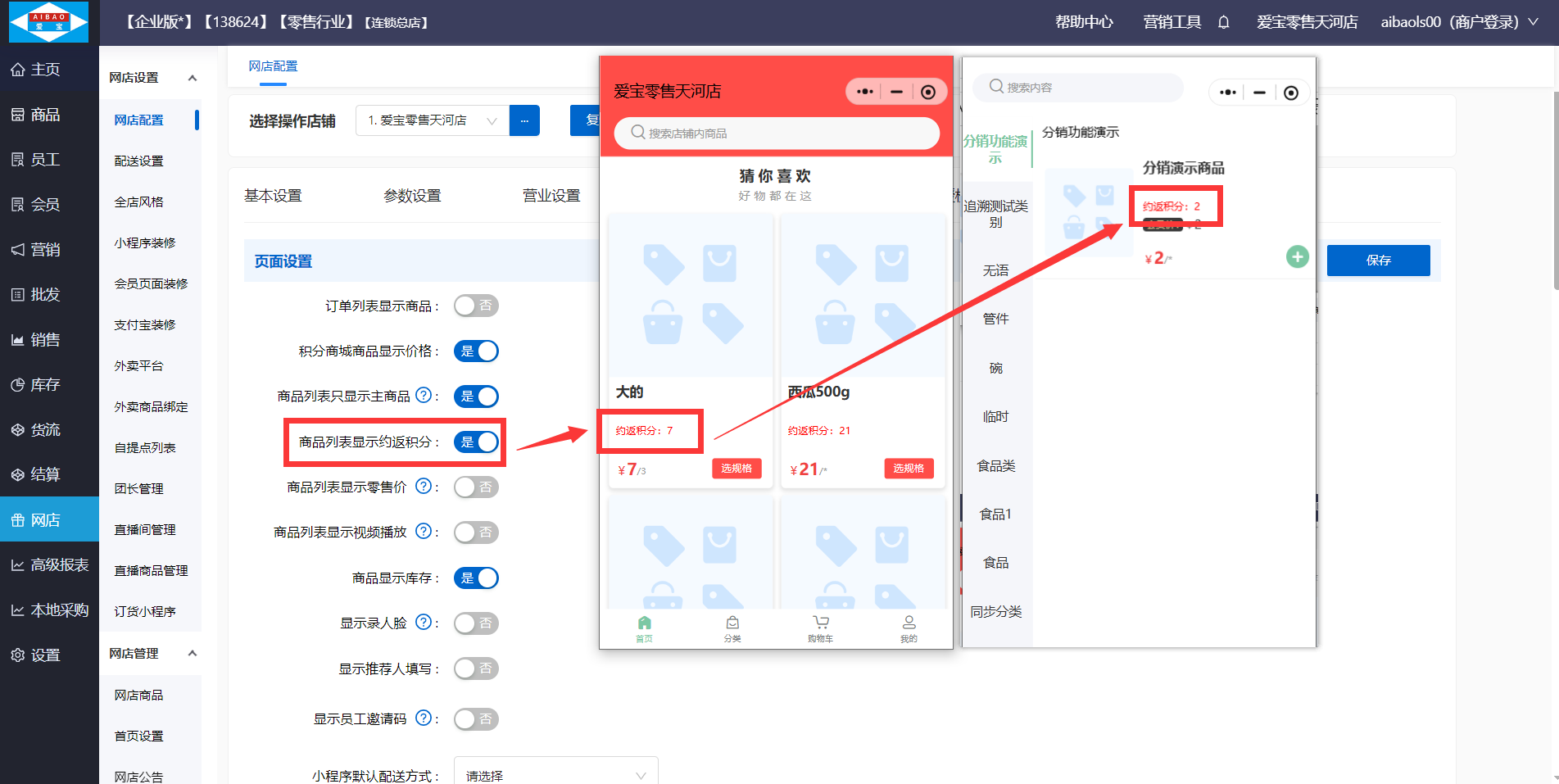This screenshot has height=784, width=1559.
Task: Open 配送设置 submenu item
Action: (x=138, y=161)
